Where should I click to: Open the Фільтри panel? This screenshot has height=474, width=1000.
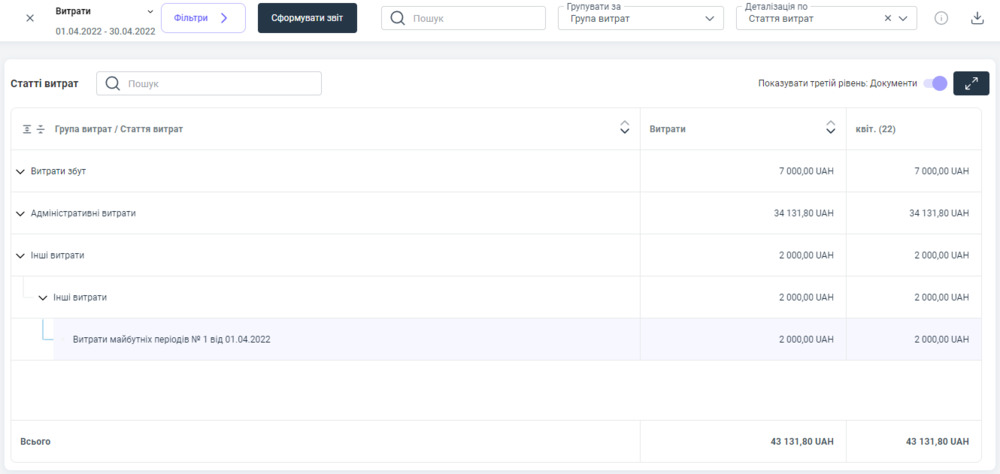(203, 18)
